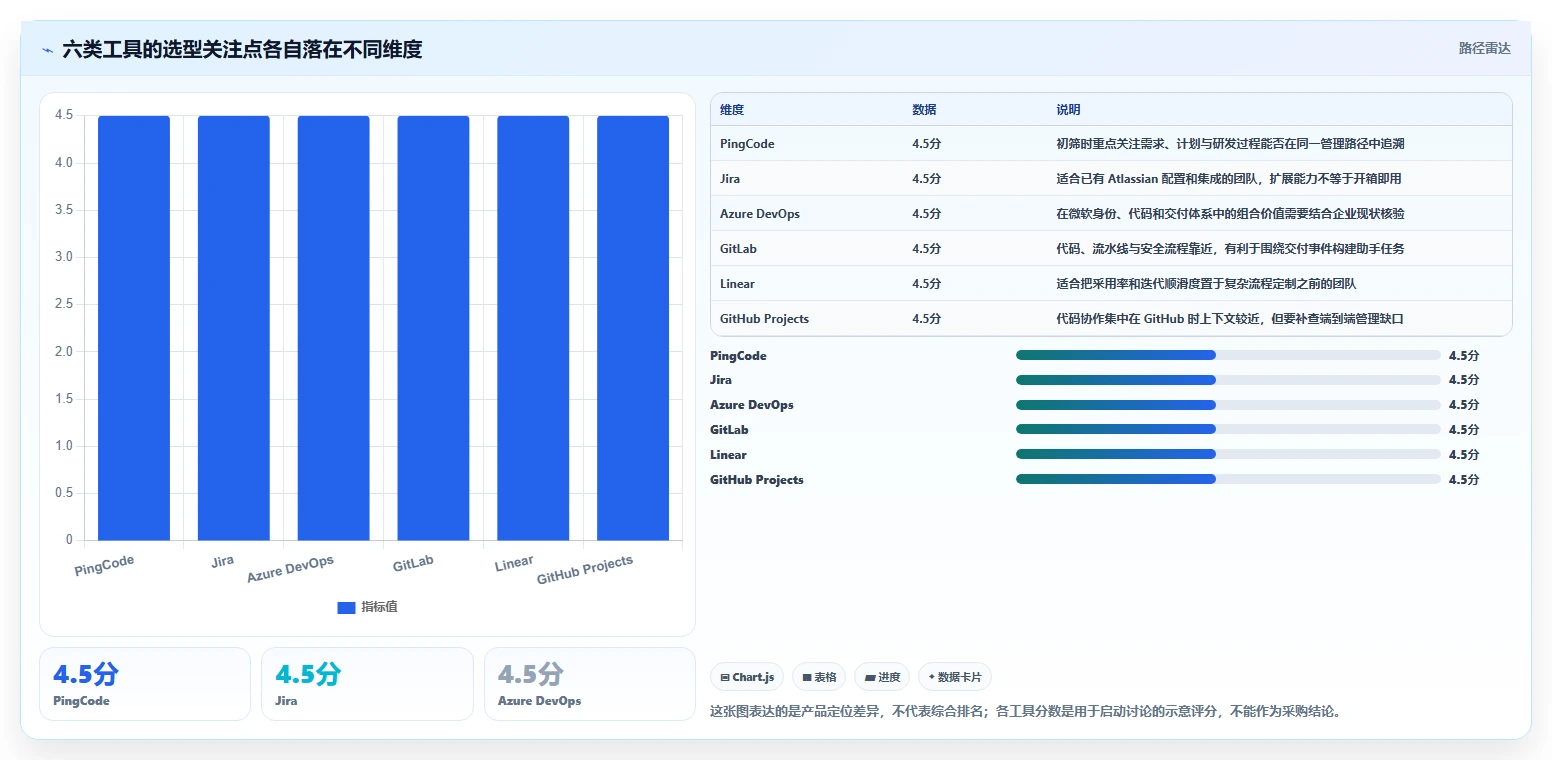1552x760 pixels.
Task: Select the Linear bar in the bar chart
Action: [x=533, y=328]
